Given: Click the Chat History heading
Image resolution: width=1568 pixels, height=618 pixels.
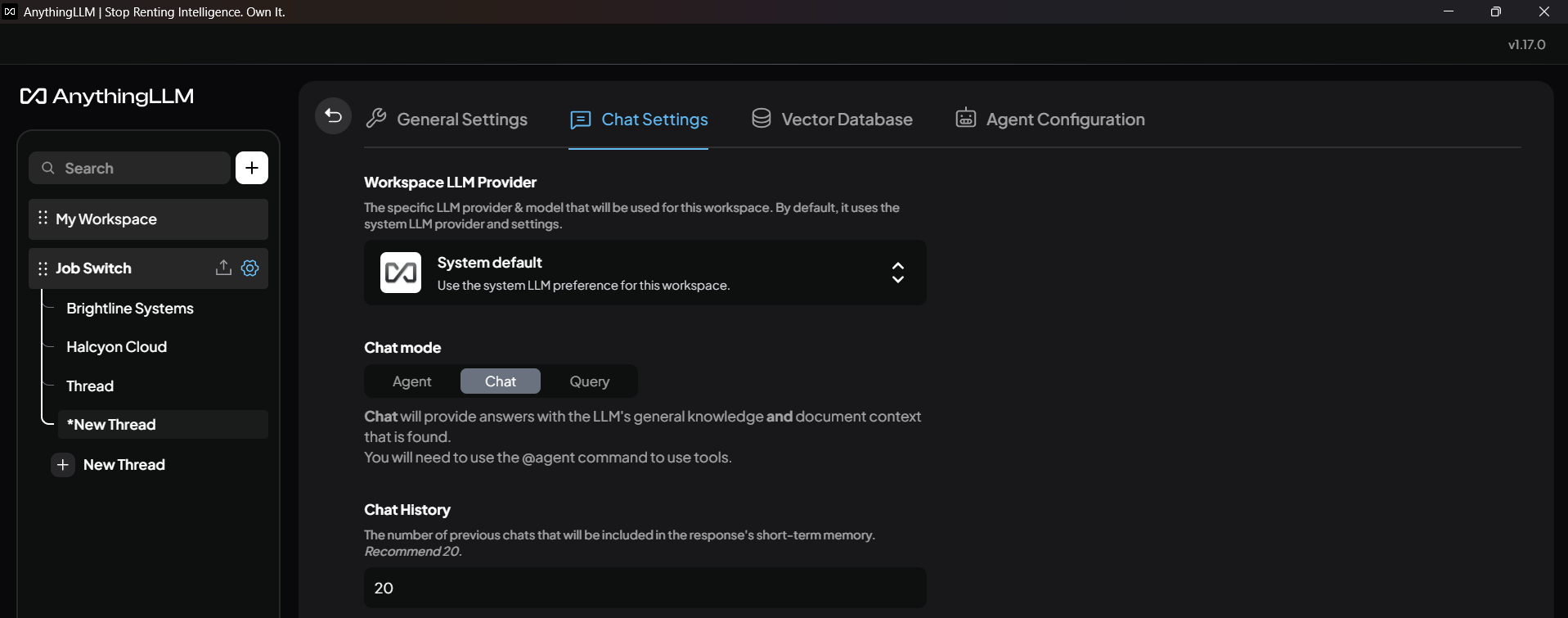Looking at the screenshot, I should pos(407,510).
